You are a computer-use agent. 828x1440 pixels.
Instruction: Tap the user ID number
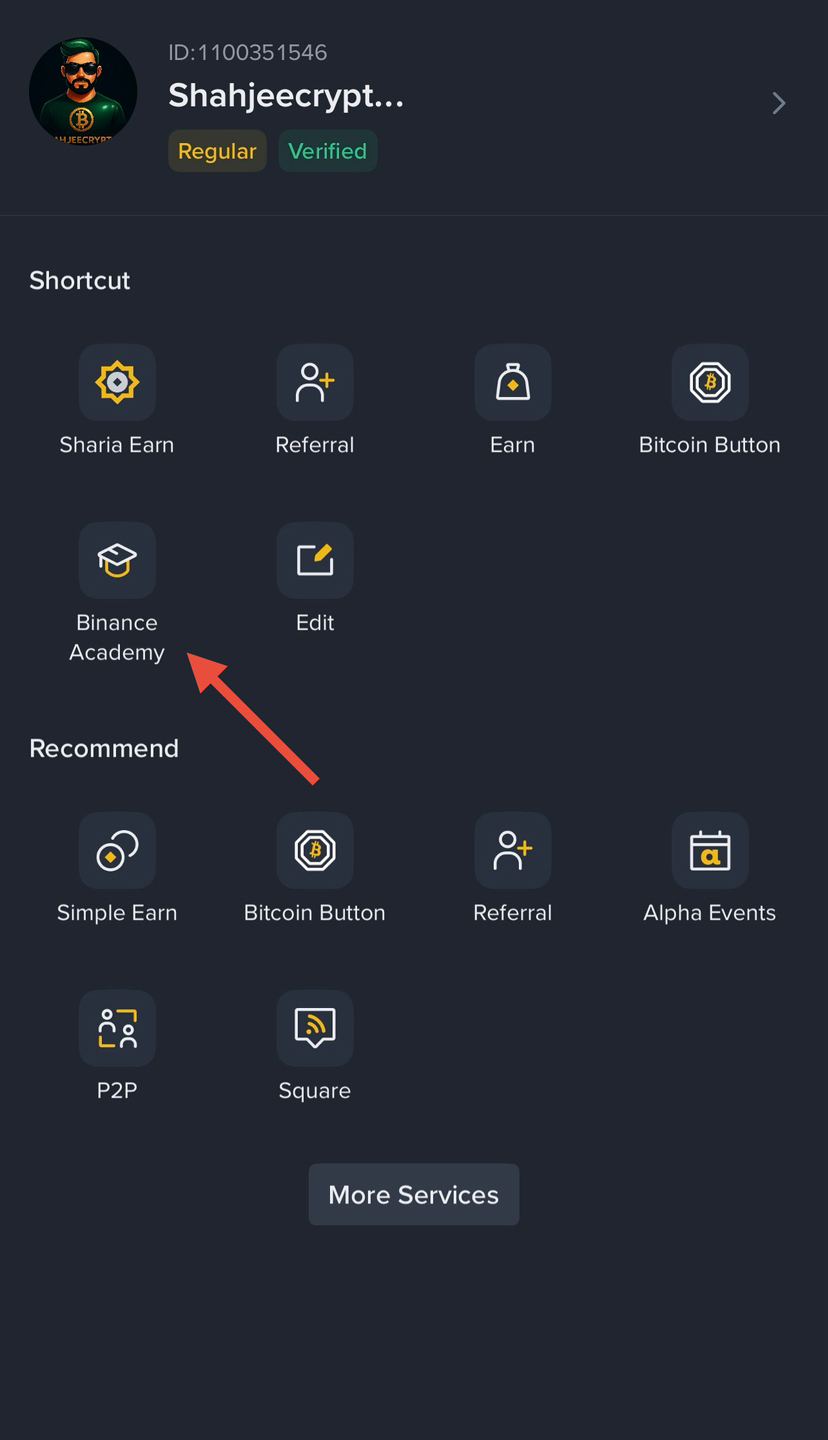click(x=248, y=52)
